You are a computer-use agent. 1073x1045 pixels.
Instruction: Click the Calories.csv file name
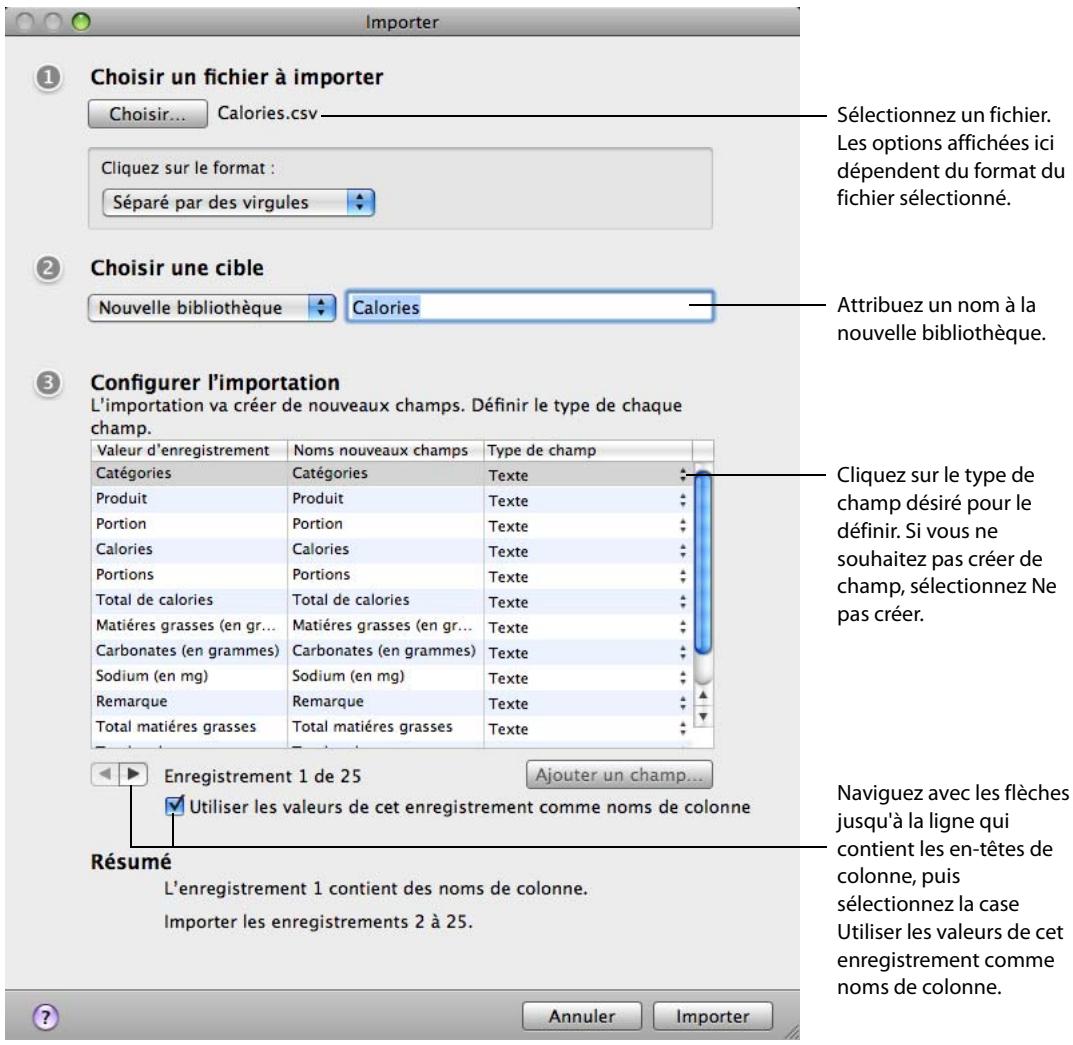click(268, 113)
